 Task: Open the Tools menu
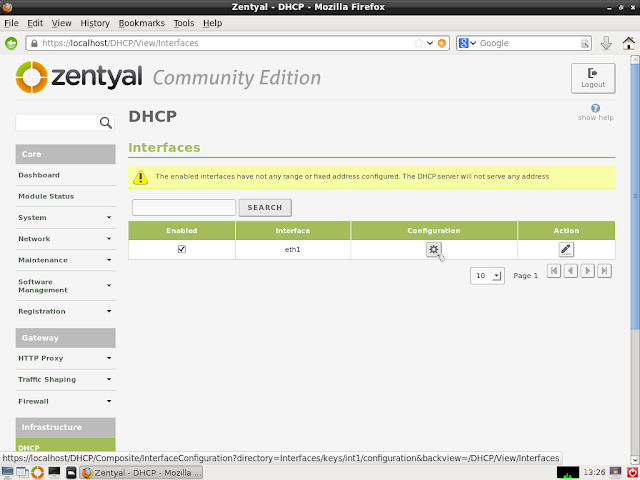coord(184,23)
